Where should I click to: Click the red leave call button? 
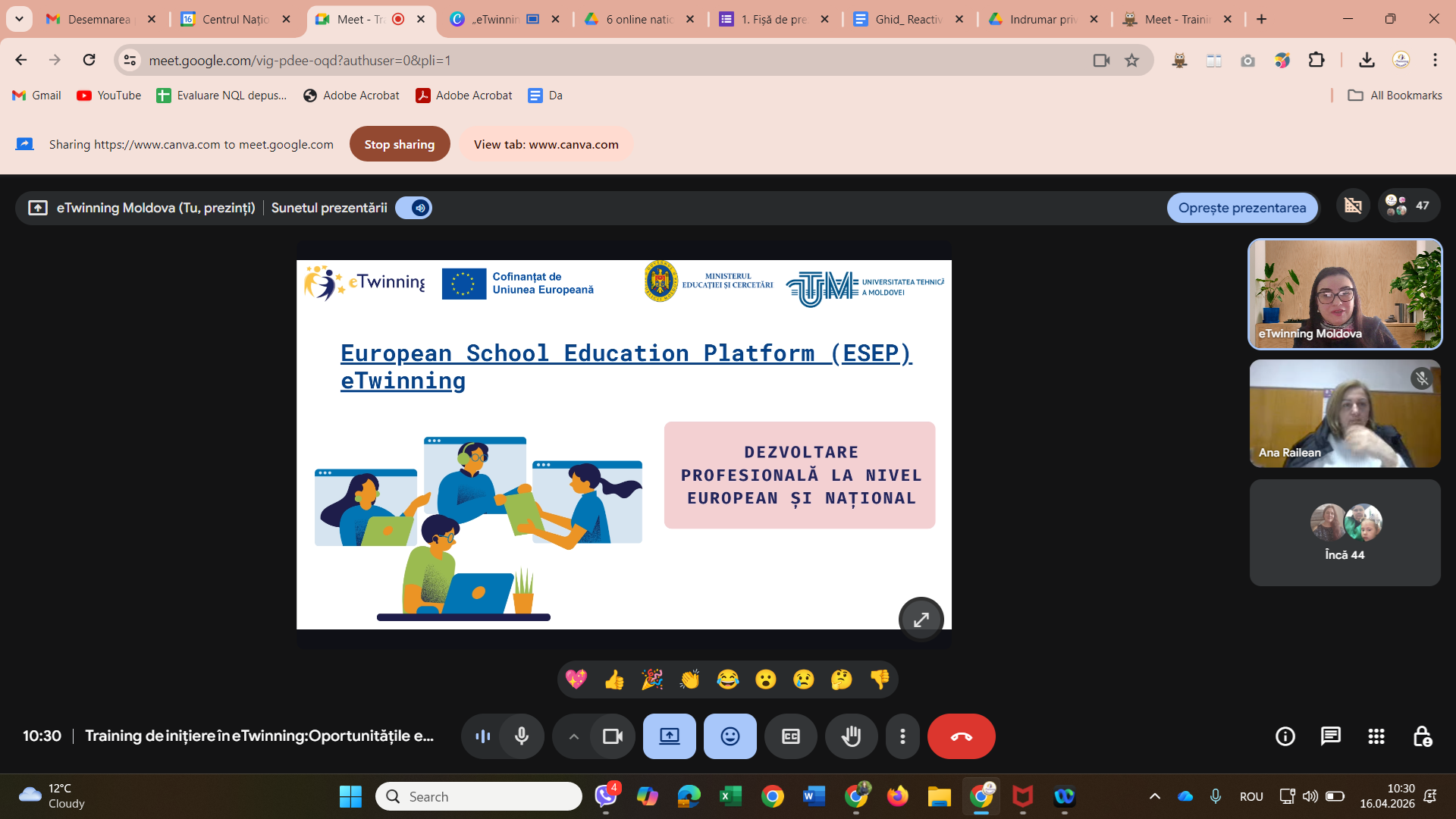[x=961, y=736]
